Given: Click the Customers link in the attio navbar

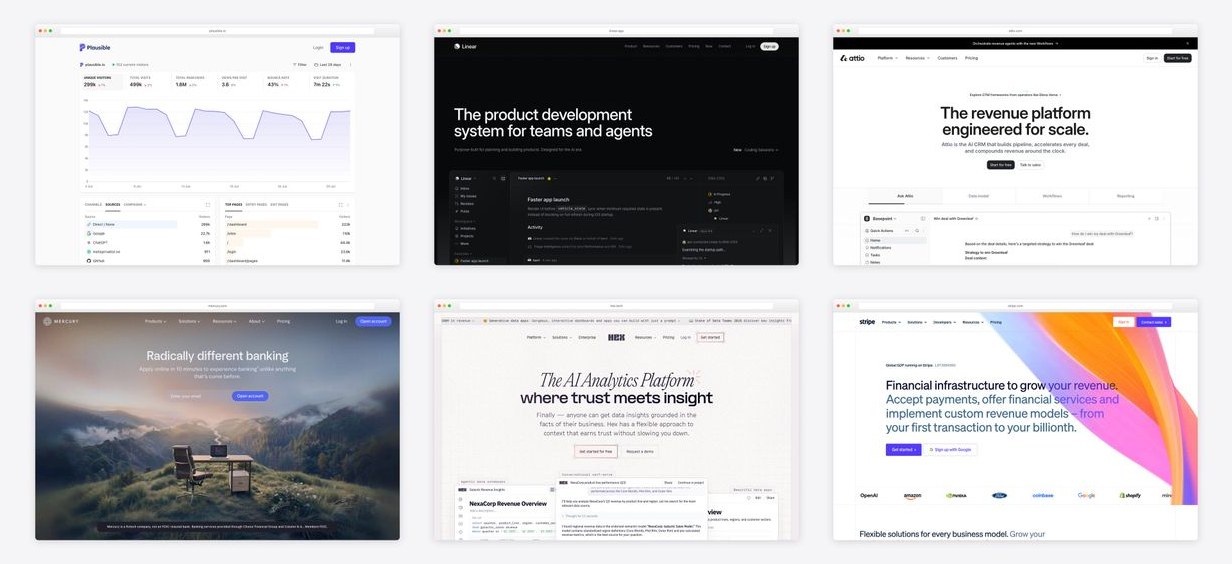Looking at the screenshot, I should (948, 58).
